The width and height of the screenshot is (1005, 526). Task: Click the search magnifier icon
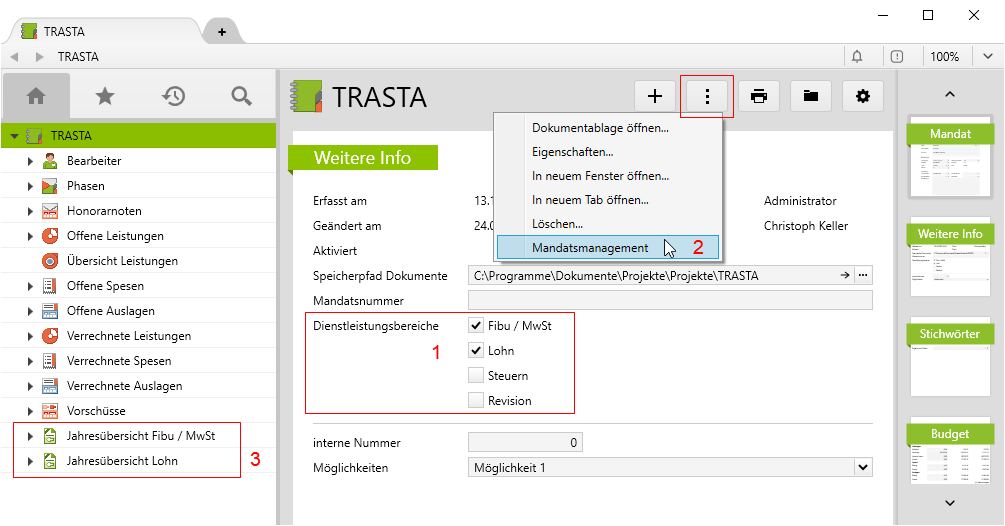click(241, 96)
